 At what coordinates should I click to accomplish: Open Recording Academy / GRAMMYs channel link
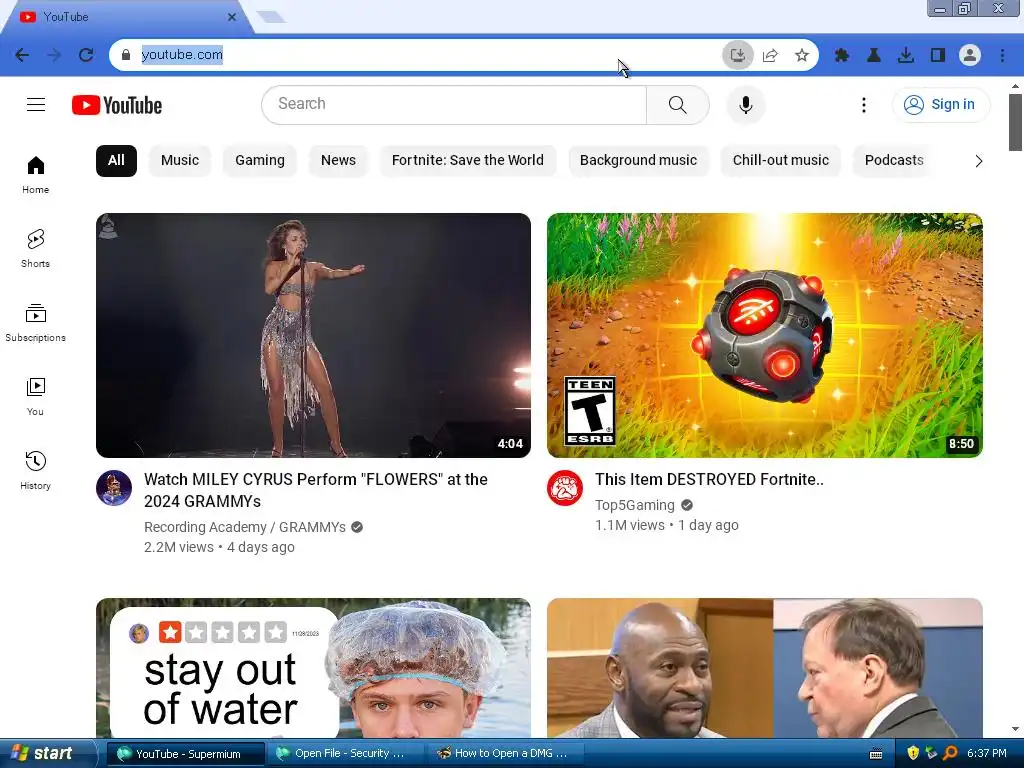[245, 527]
